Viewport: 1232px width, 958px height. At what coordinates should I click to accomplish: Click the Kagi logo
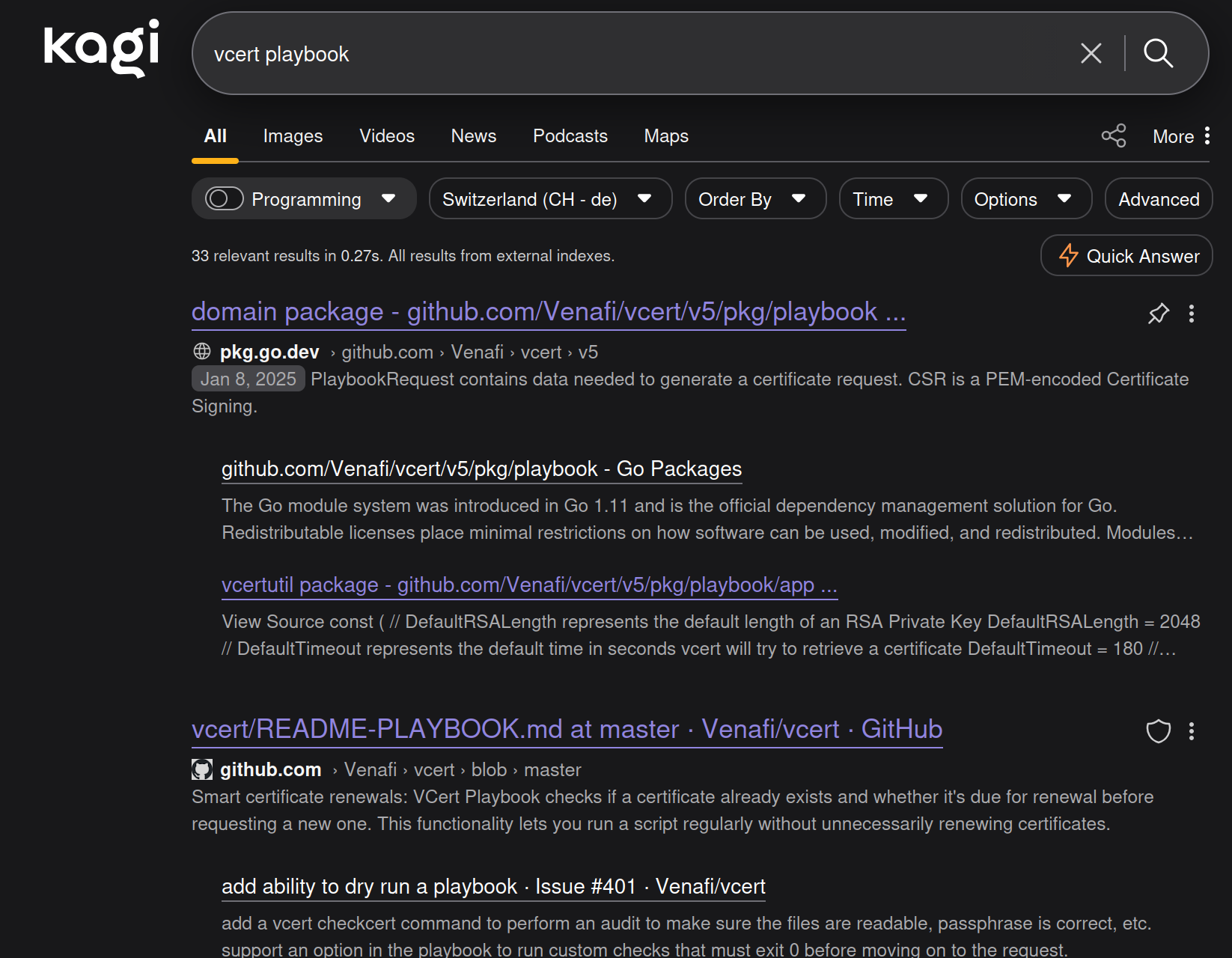(x=101, y=49)
